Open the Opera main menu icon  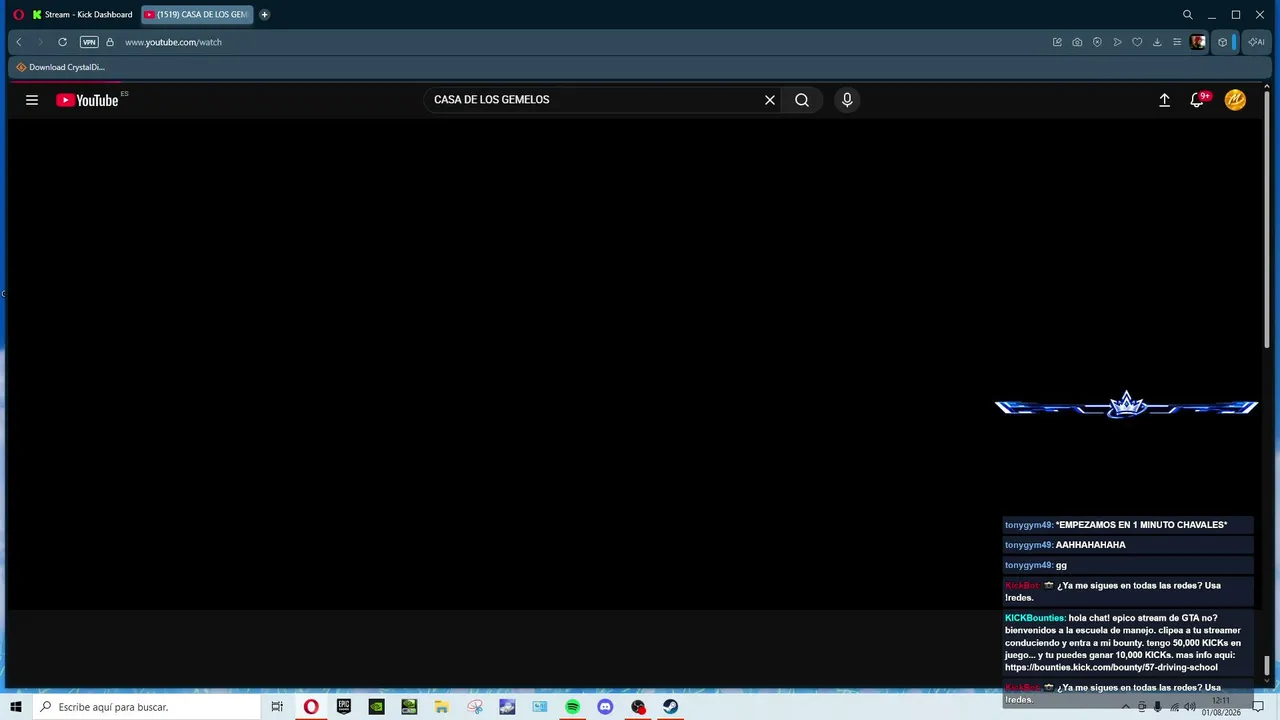(x=18, y=15)
